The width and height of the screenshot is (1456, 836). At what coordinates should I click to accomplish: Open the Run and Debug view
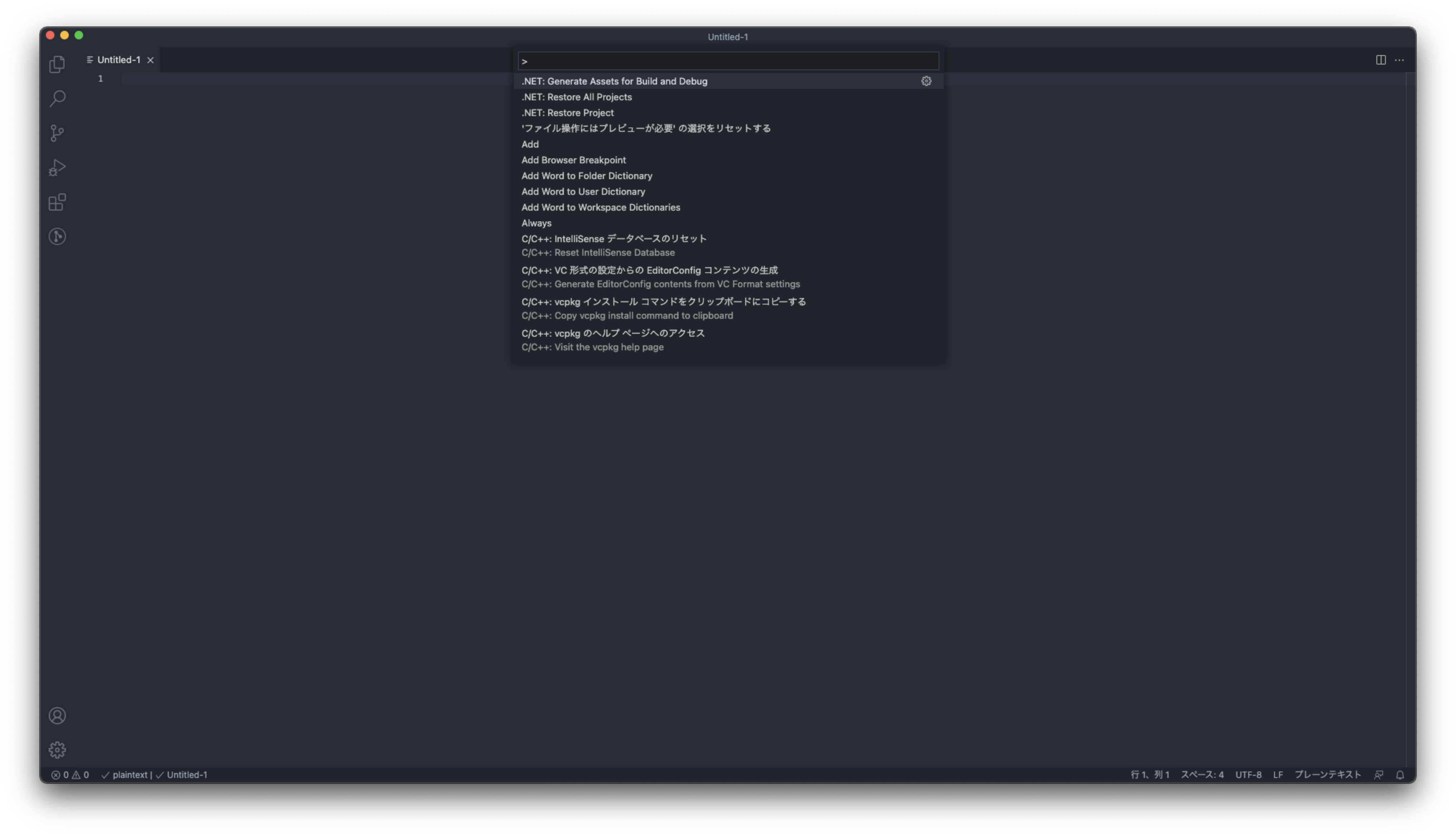(x=57, y=167)
